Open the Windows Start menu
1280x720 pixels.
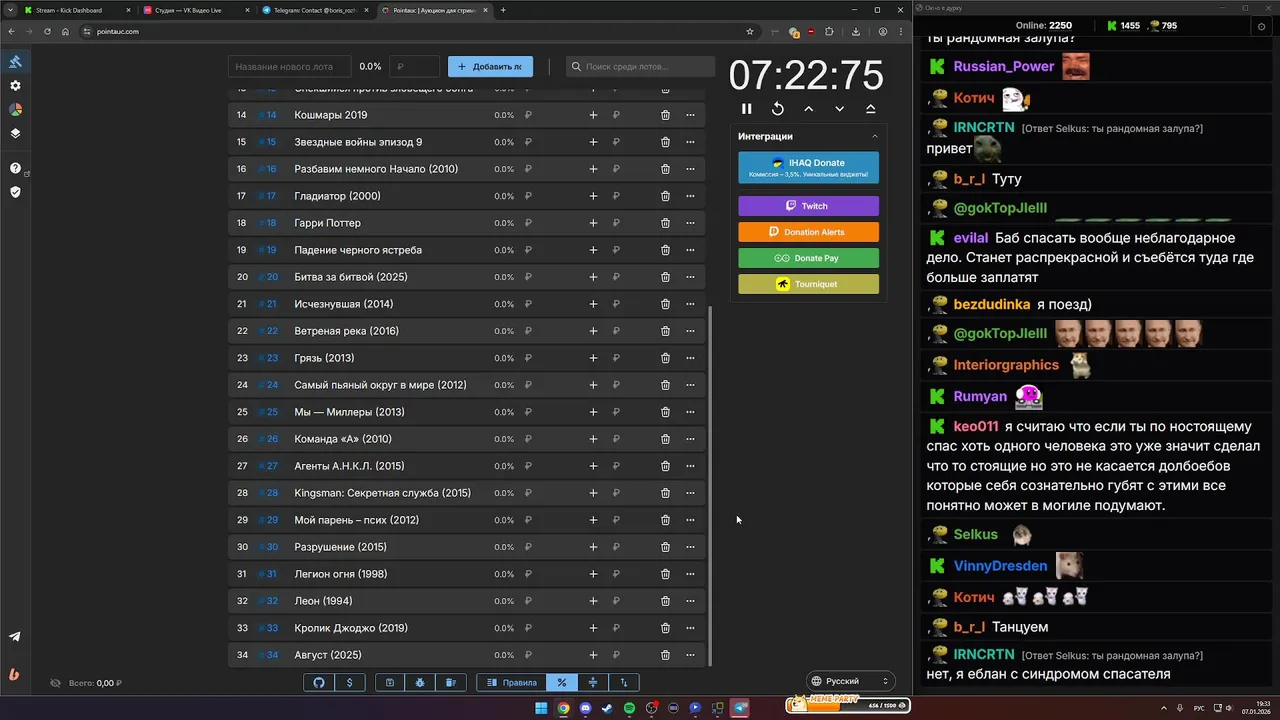click(541, 708)
